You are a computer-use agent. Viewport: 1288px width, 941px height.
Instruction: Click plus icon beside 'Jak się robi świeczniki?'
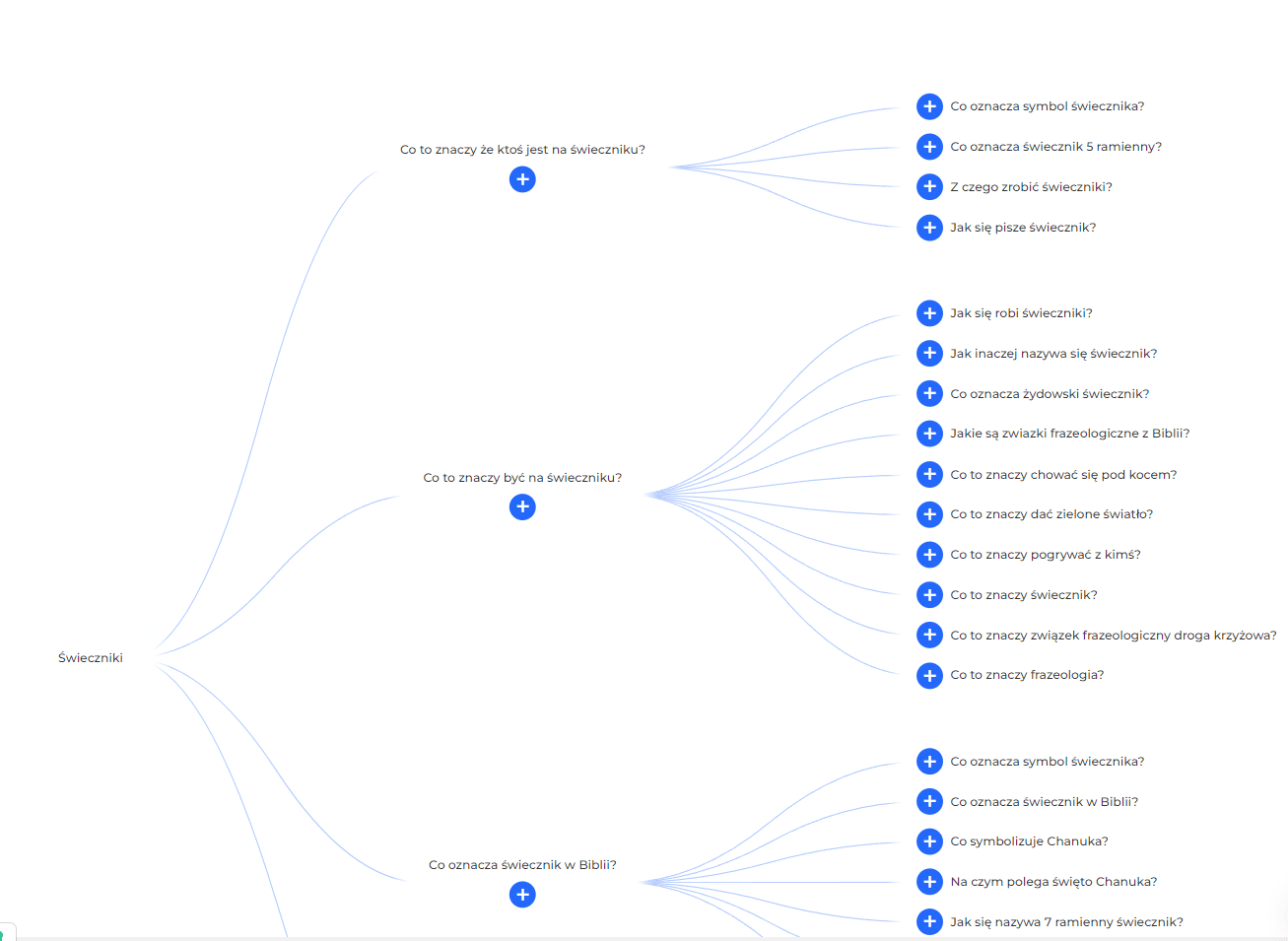click(929, 313)
